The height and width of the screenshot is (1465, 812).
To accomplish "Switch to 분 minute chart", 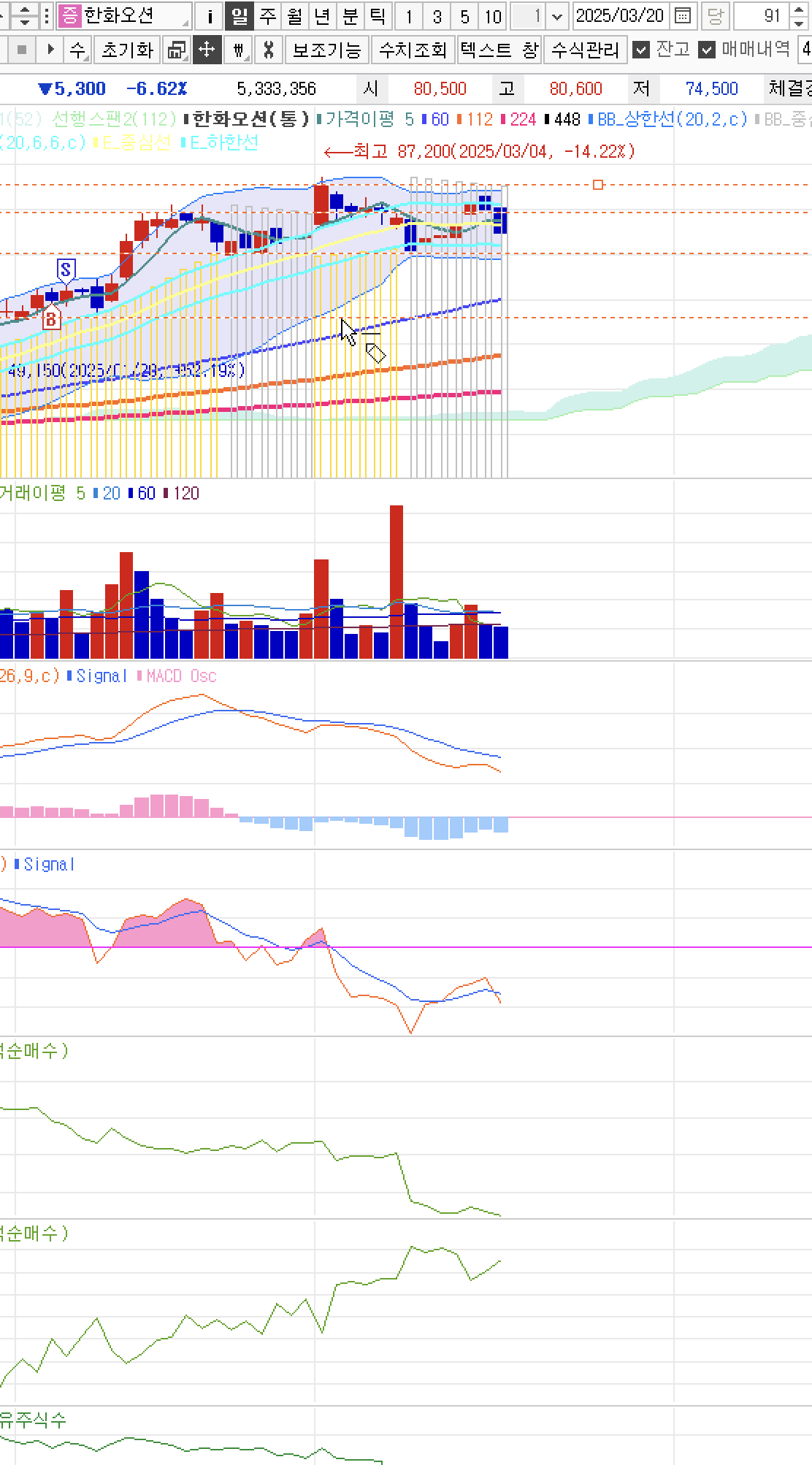I will (350, 16).
